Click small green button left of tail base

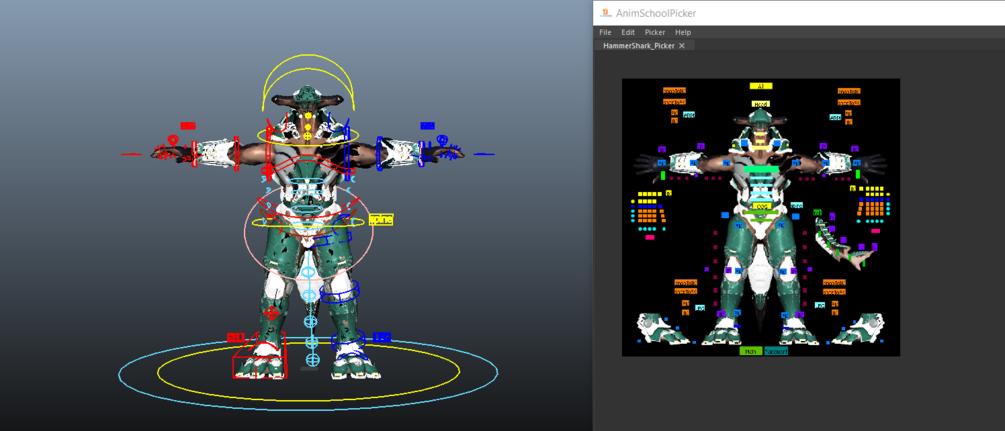coord(817,212)
